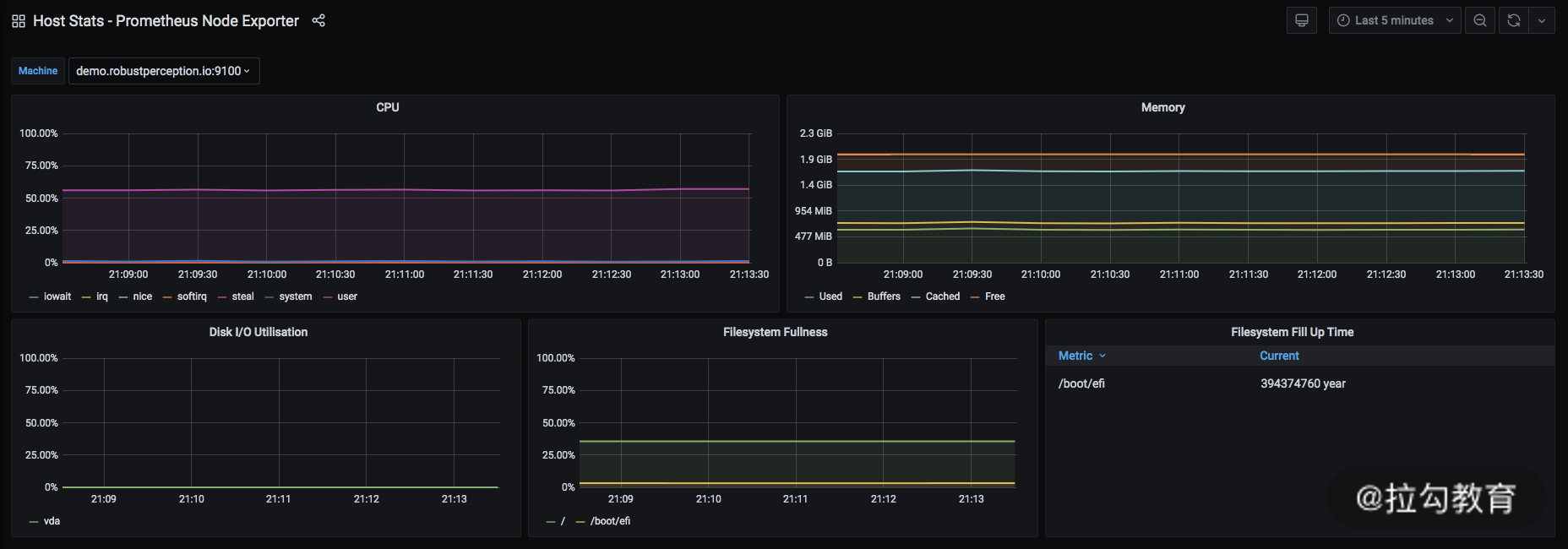
Task: Open the Memory panel title menu
Action: (1162, 107)
